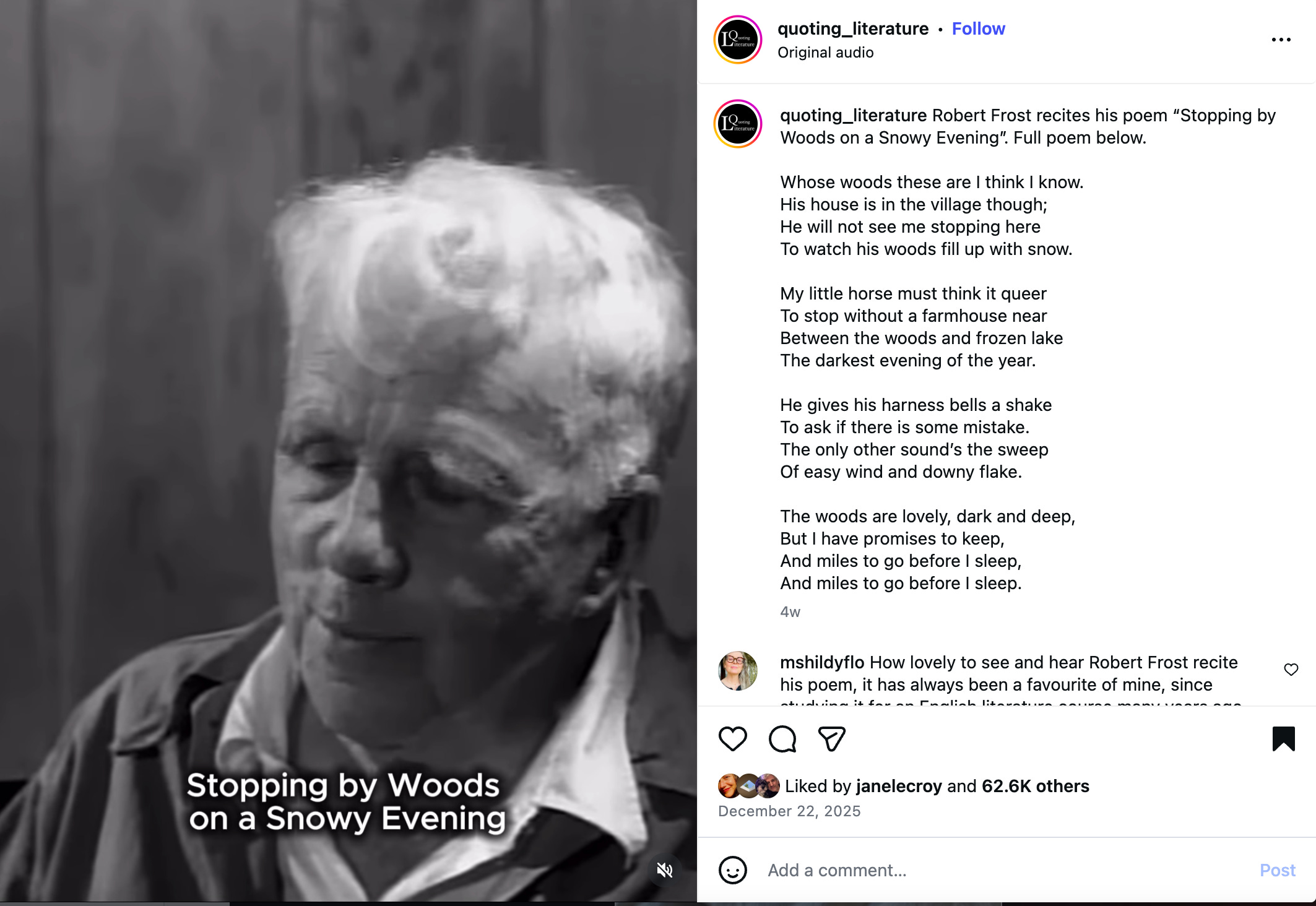
Task: Open the janelecroy profile link
Action: [x=899, y=786]
